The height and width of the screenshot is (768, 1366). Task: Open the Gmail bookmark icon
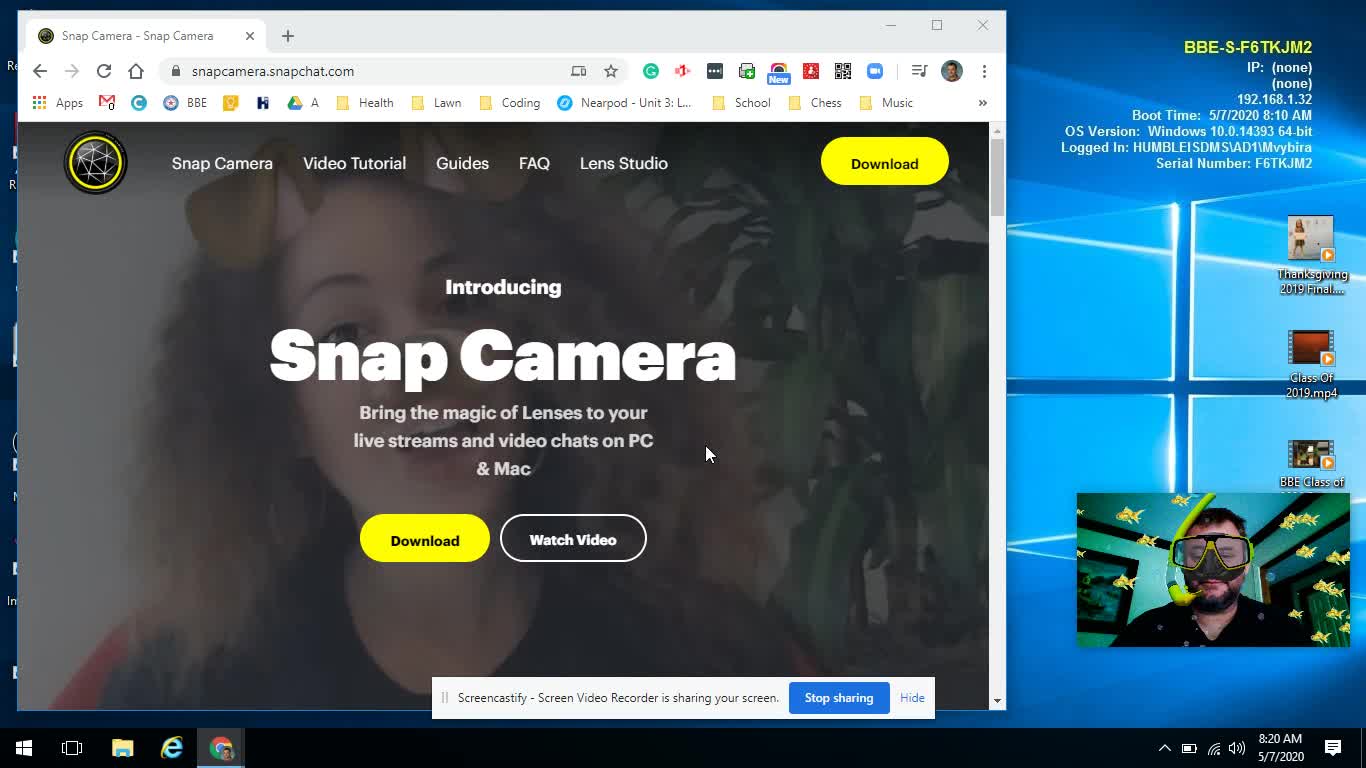coord(107,102)
